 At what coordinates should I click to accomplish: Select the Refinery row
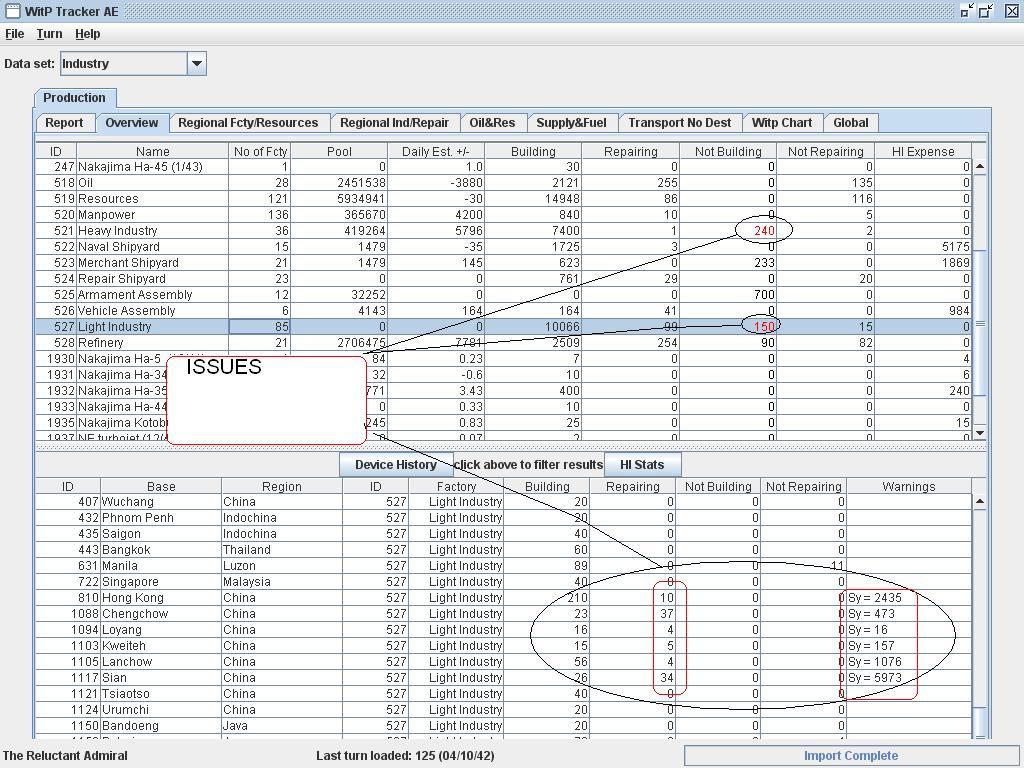(x=503, y=343)
